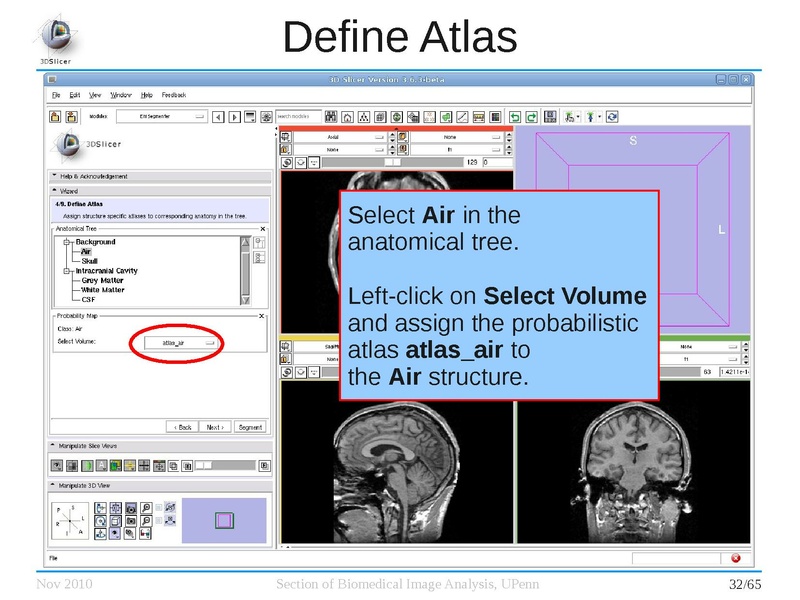Toggle visibility for the Axial slice view
The height and width of the screenshot is (600, 800).
point(285,138)
